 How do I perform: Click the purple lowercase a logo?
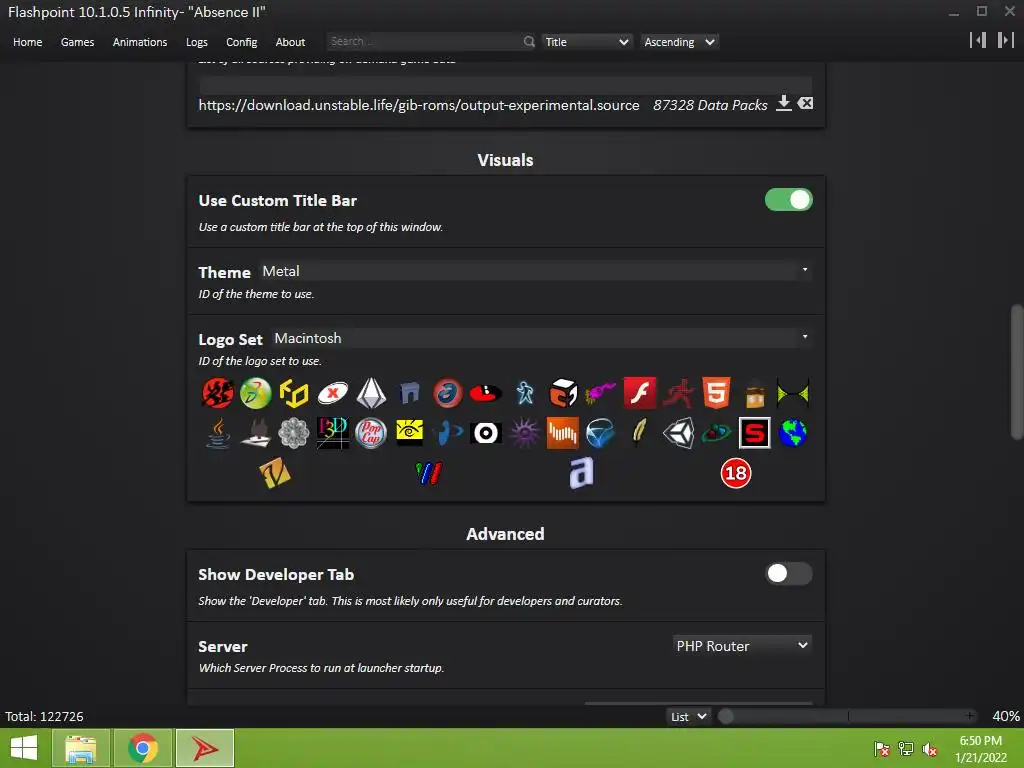[581, 473]
